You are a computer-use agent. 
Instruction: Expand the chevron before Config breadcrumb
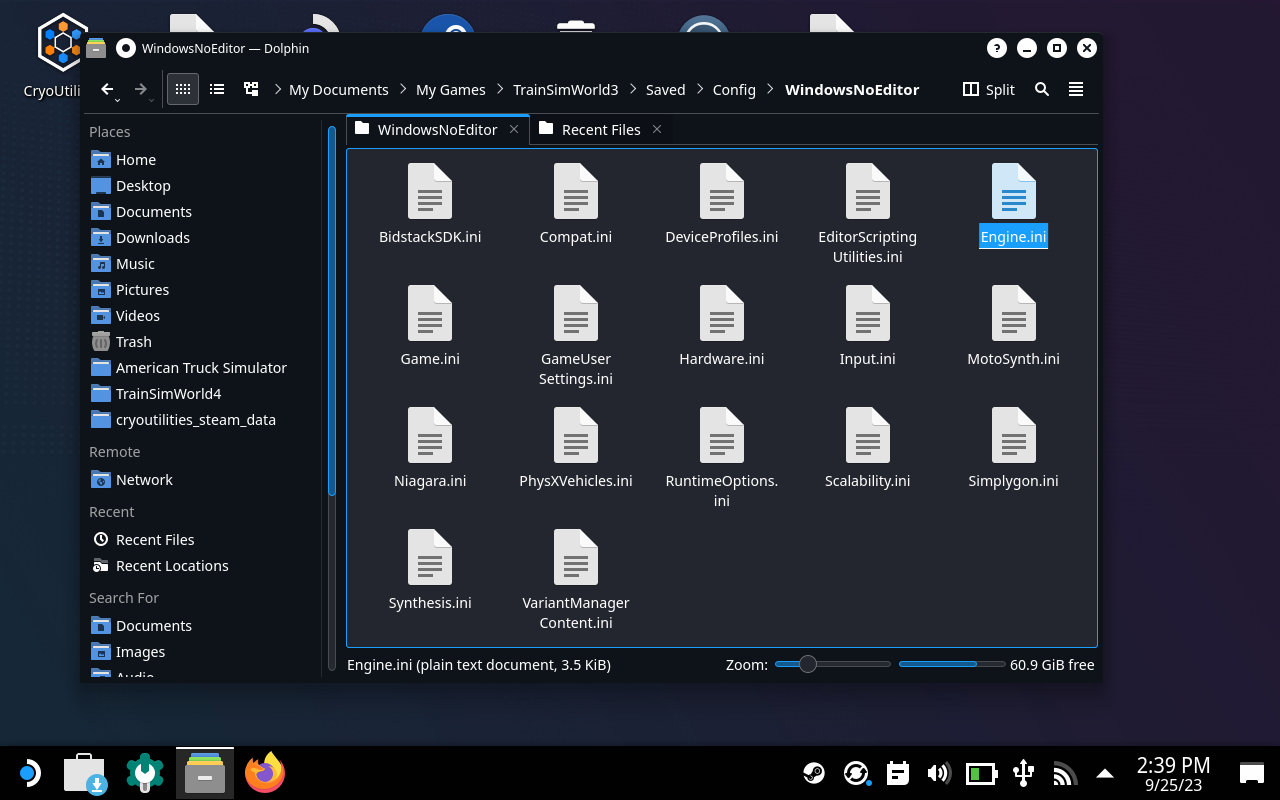[x=700, y=89]
